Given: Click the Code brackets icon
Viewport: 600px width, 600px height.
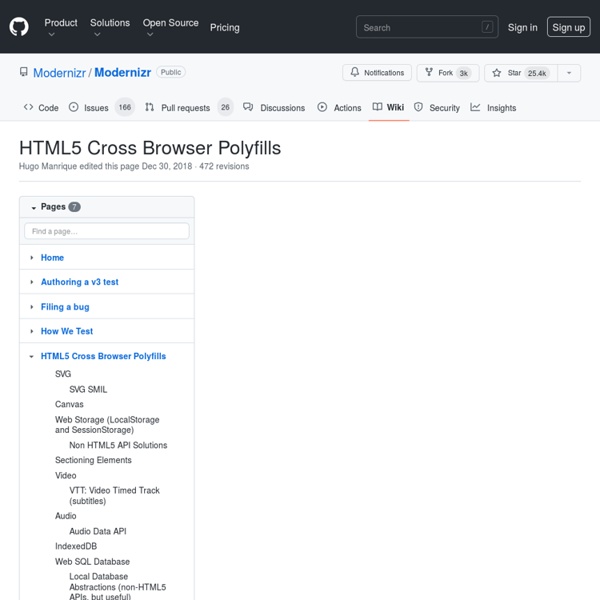Looking at the screenshot, I should coord(28,107).
